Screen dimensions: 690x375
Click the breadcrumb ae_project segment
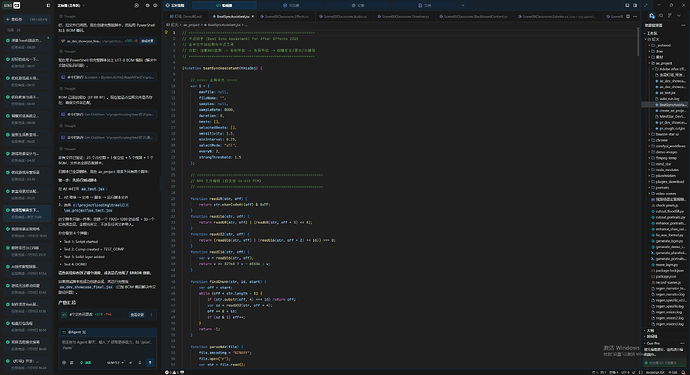[192, 25]
